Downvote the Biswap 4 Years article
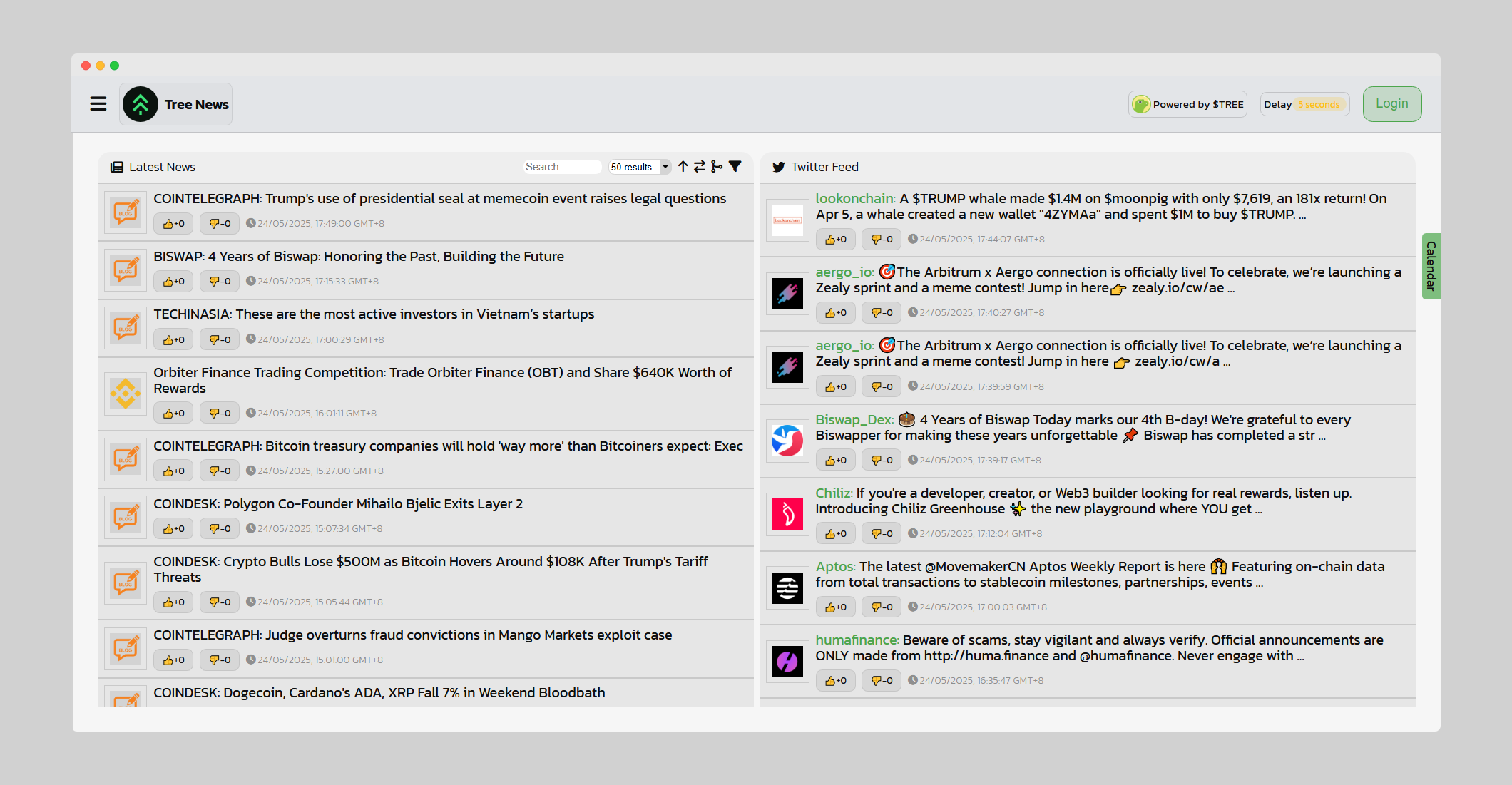Viewport: 1512px width, 785px height. [x=220, y=281]
